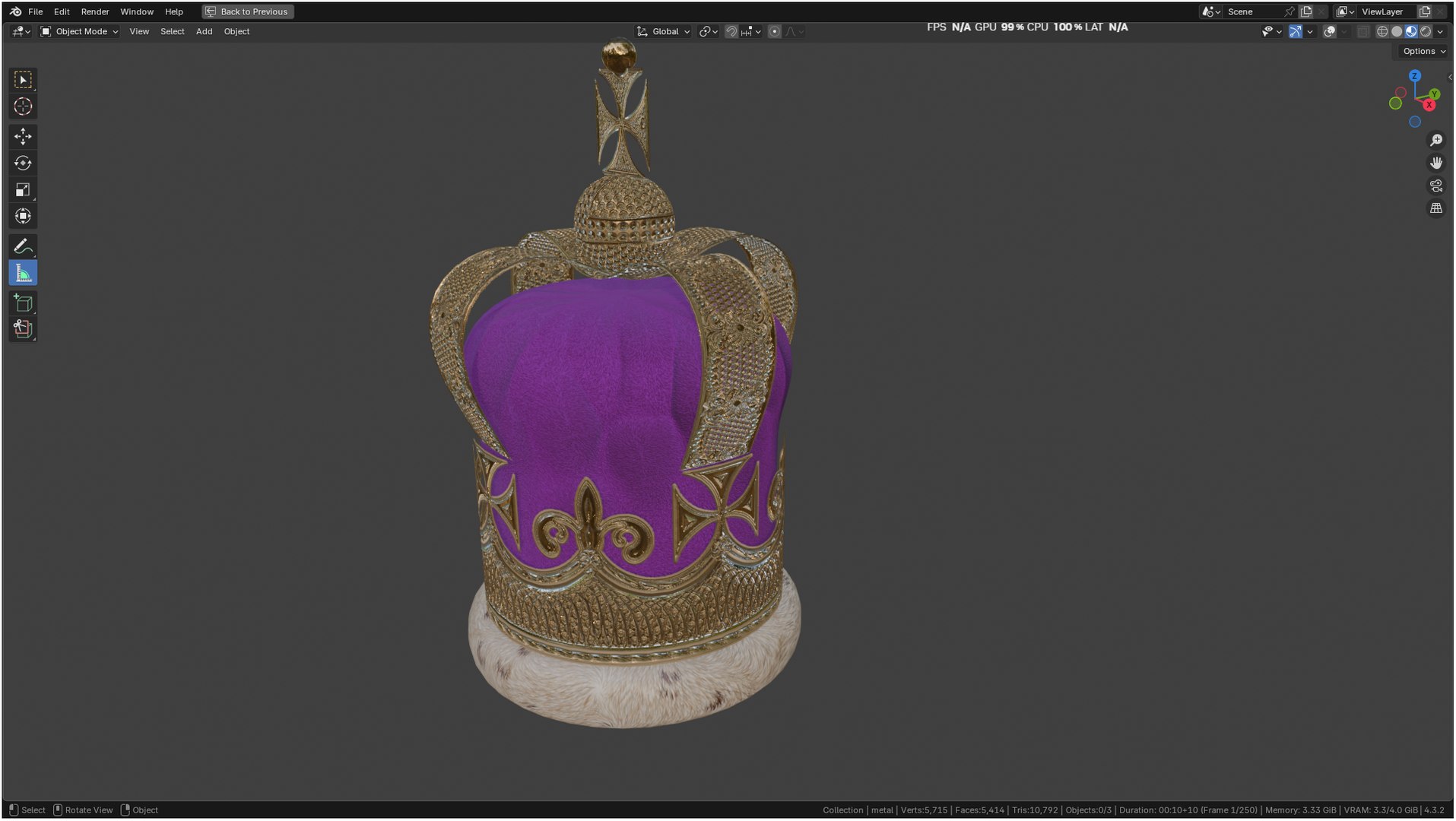The height and width of the screenshot is (821, 1456).
Task: Select the Select Box tool
Action: point(23,80)
